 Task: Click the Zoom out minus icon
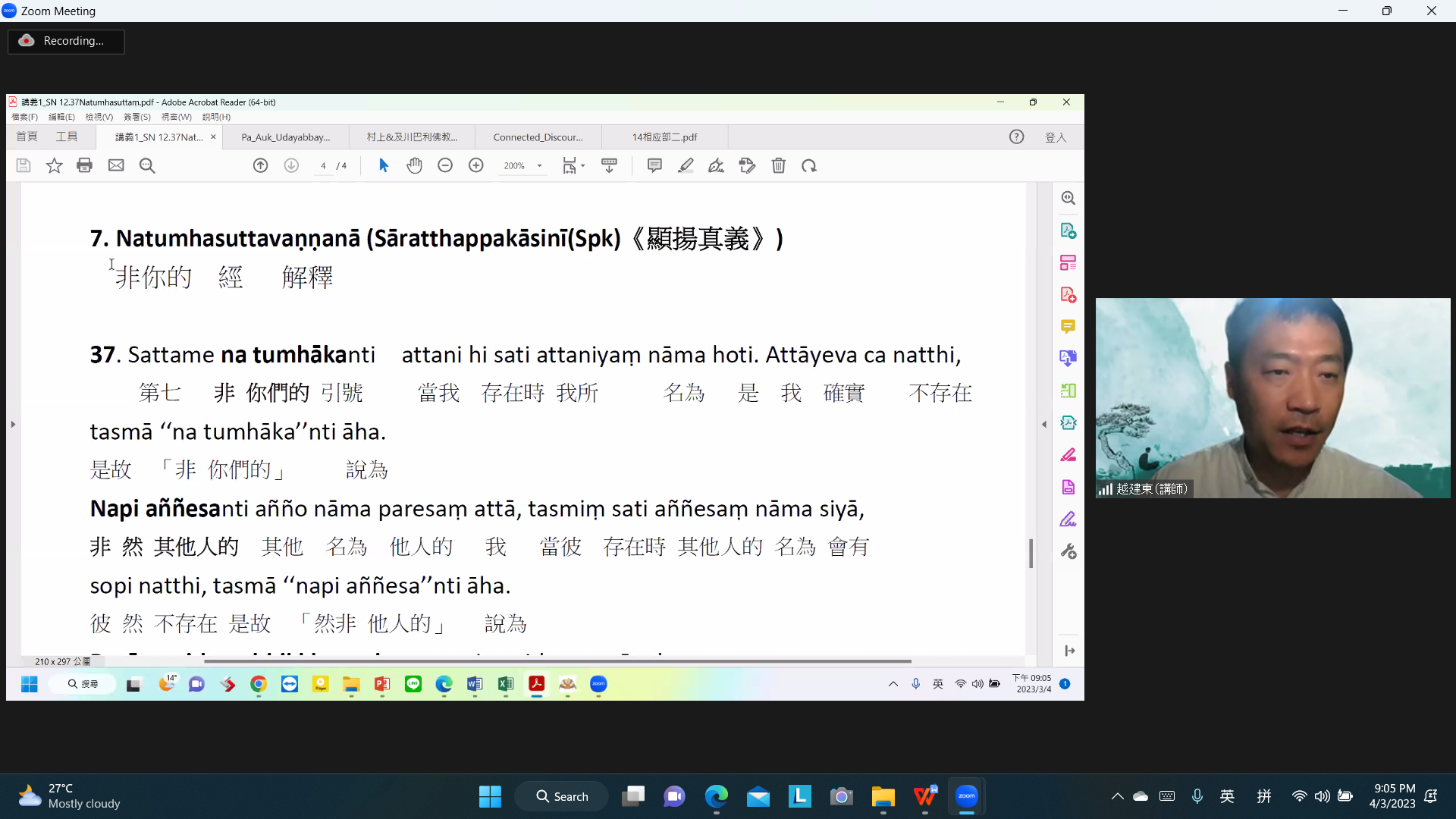[x=445, y=165]
